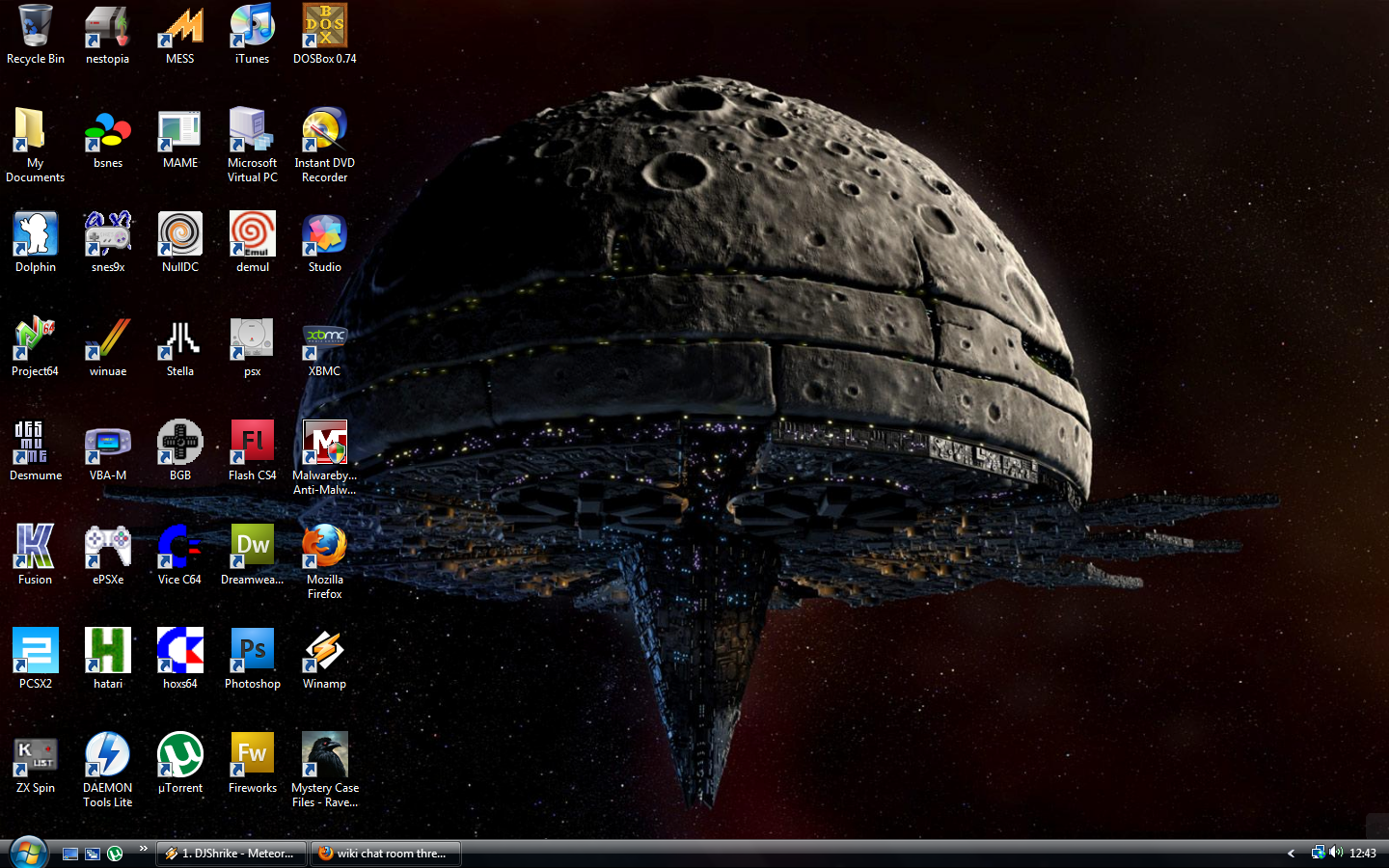Open the Windows Start menu orb
The height and width of the screenshot is (868, 1389).
tap(28, 853)
